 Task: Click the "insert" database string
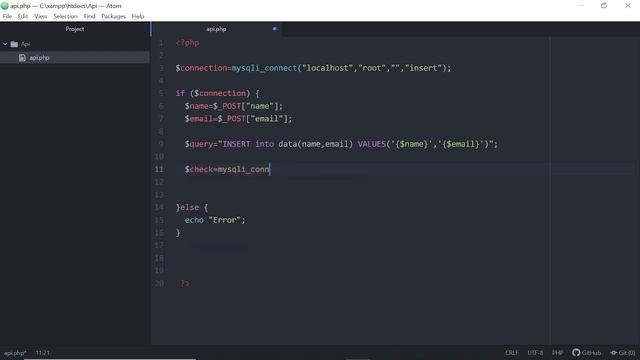423,68
